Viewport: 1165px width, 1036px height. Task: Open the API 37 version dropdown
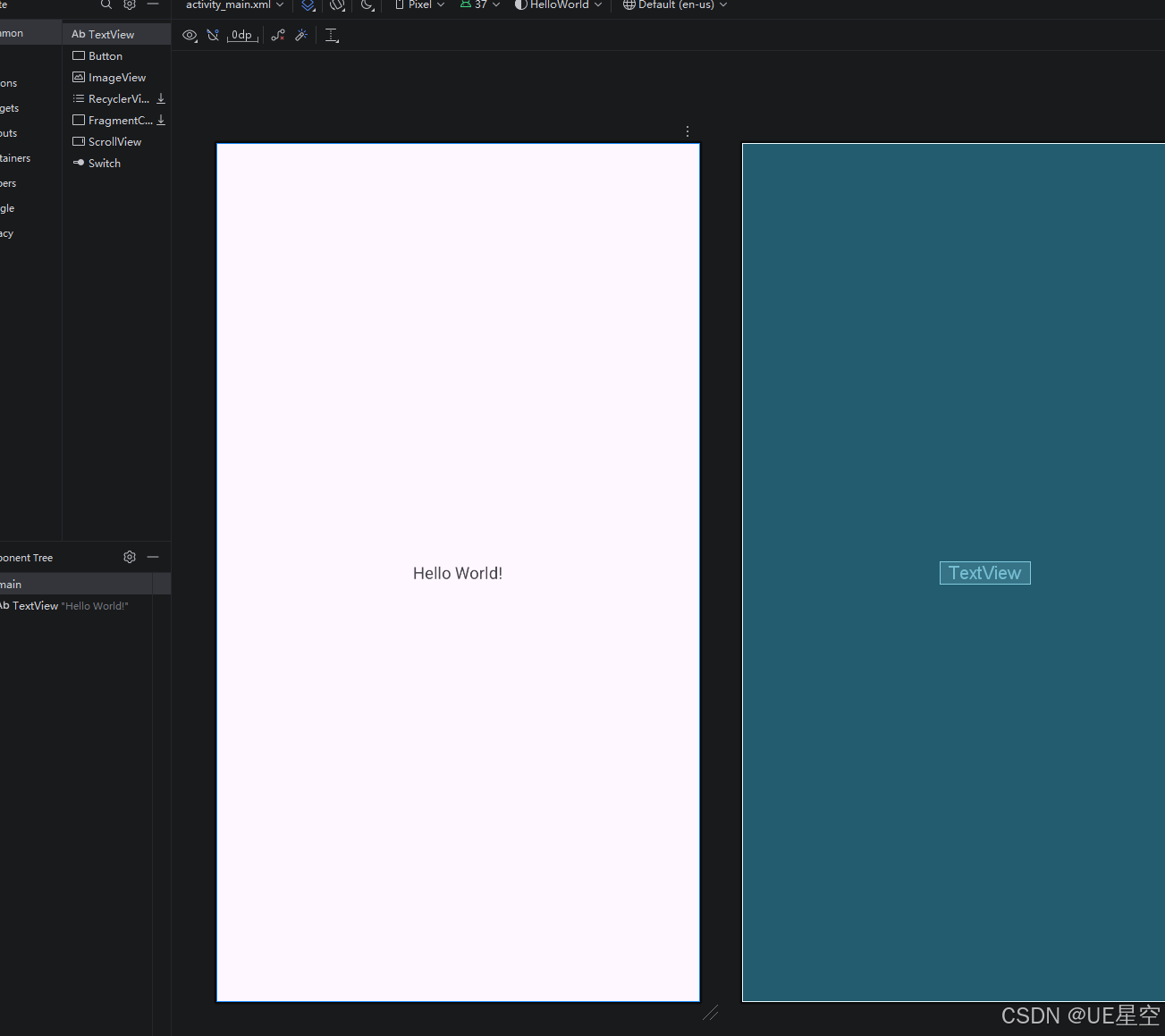(480, 4)
